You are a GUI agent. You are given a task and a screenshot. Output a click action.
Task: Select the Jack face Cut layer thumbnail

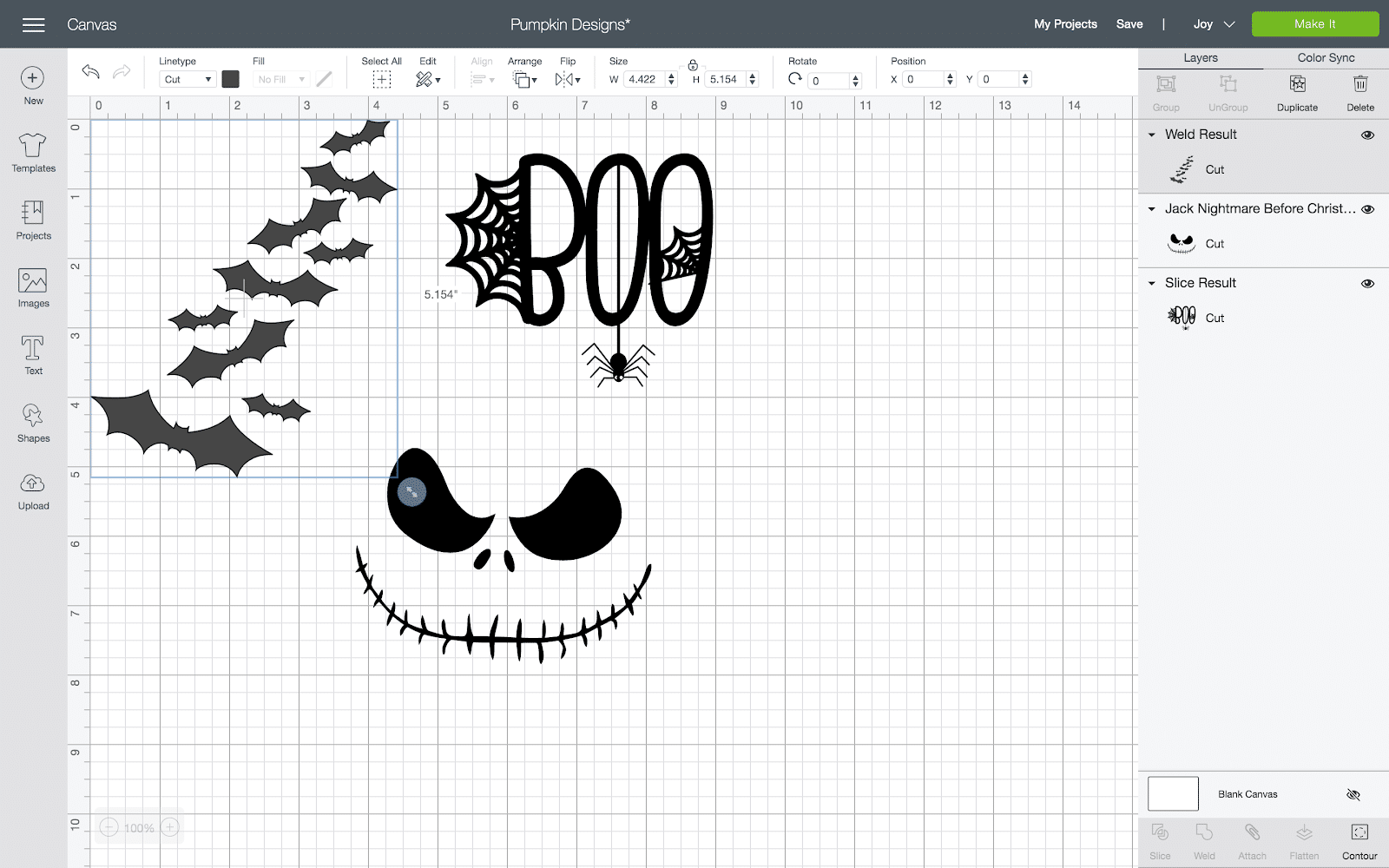click(x=1182, y=244)
